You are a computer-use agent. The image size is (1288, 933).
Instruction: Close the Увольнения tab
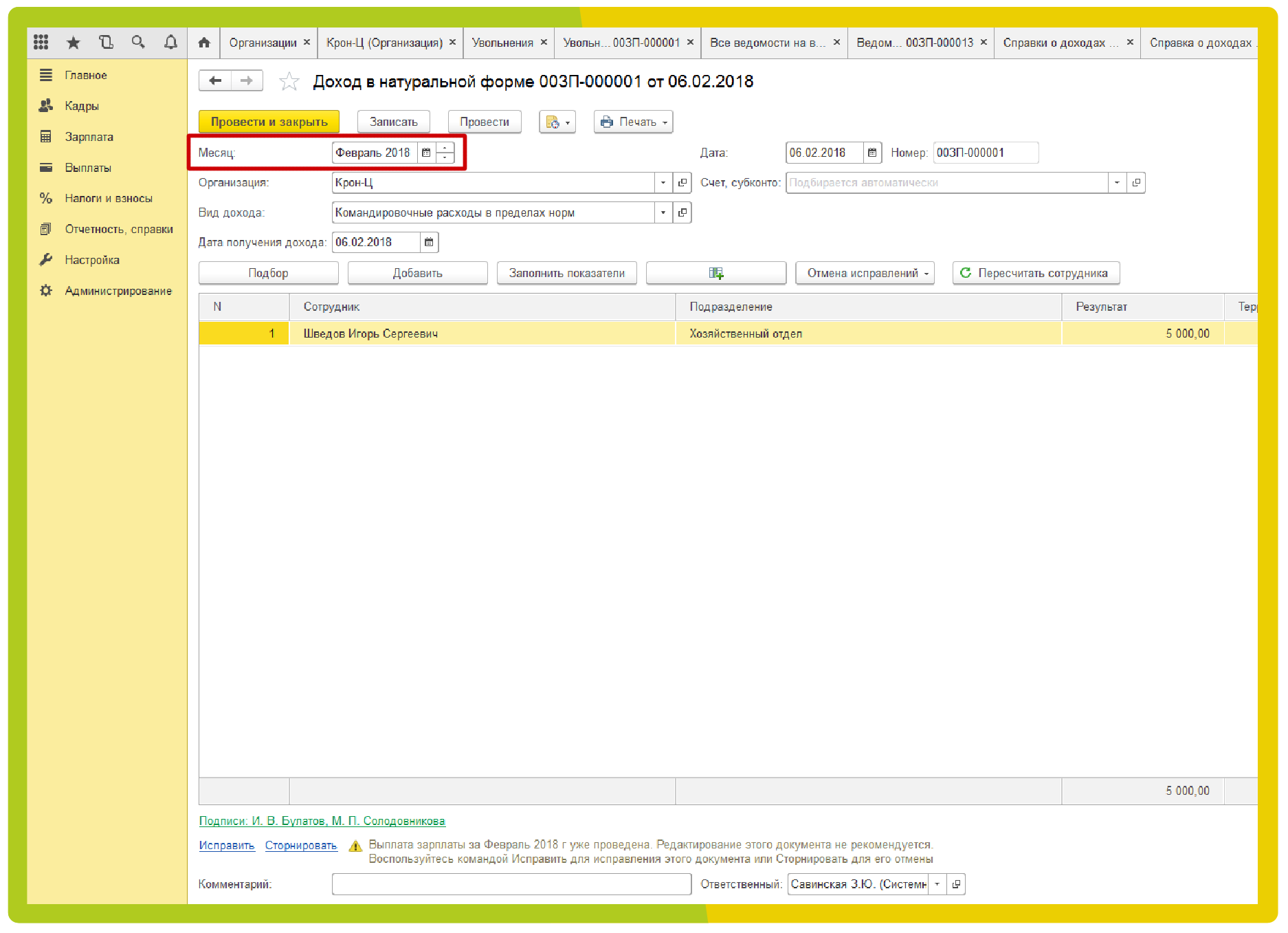(544, 43)
